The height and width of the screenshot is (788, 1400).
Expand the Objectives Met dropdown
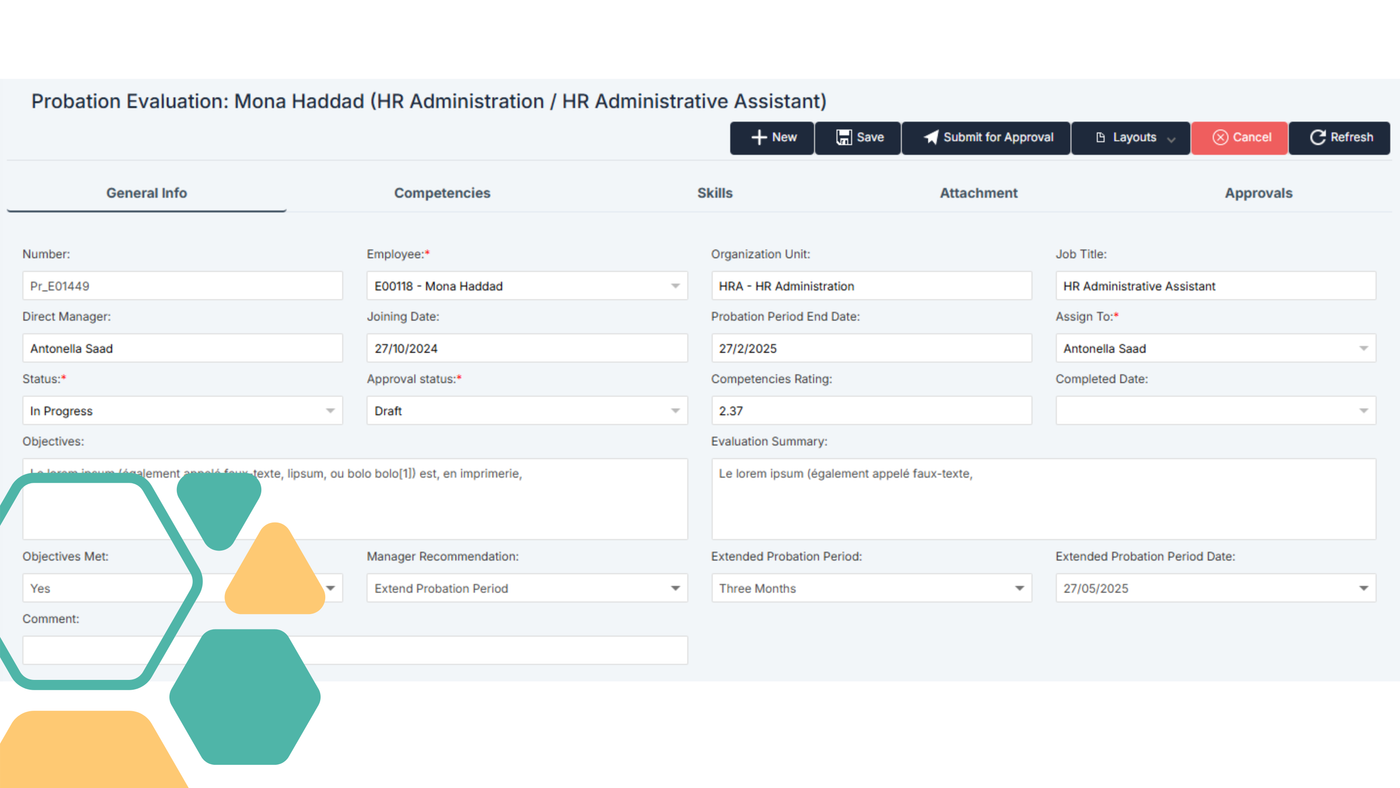[330, 588]
